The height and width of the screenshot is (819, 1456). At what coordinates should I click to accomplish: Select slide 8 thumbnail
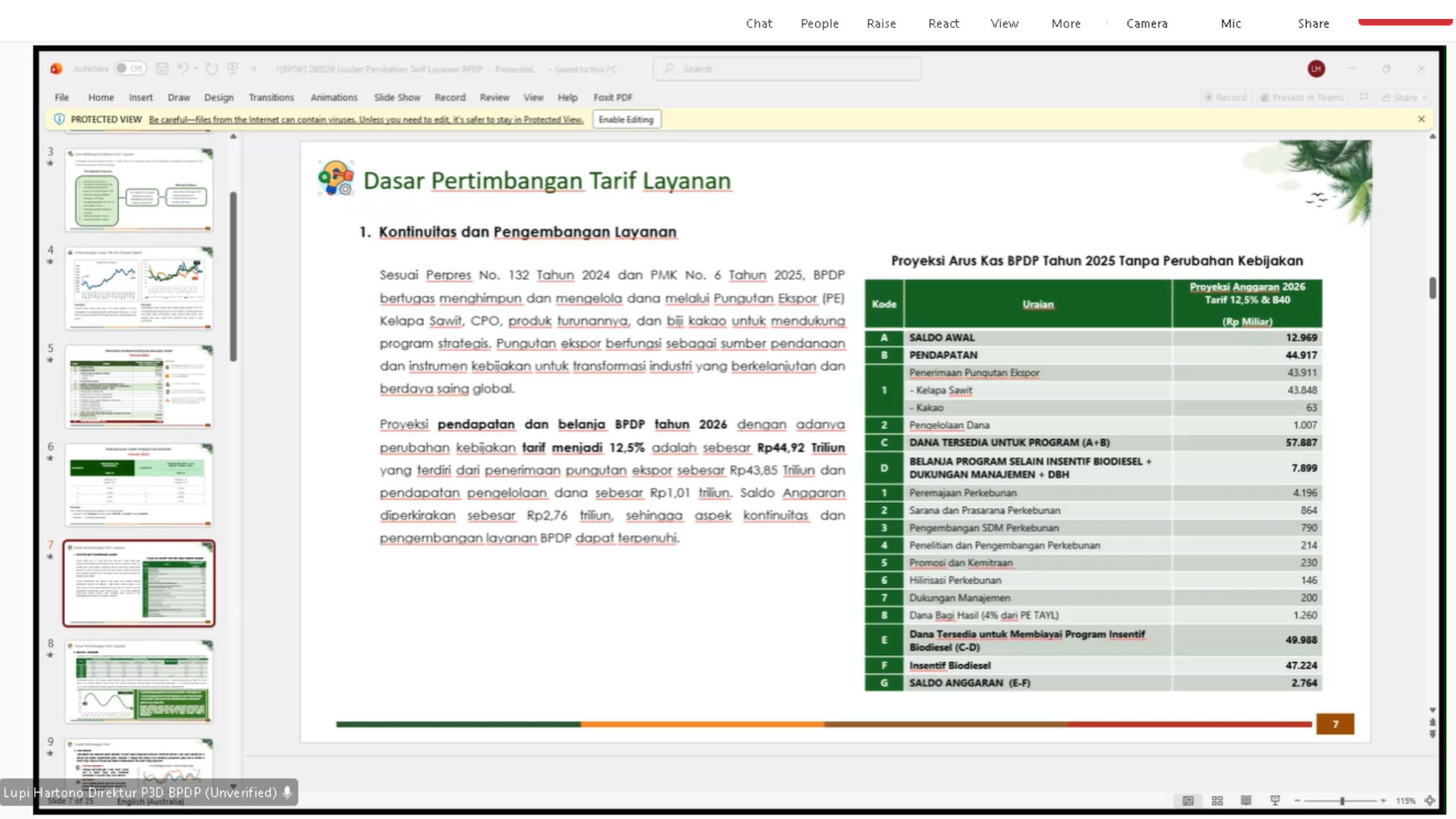click(139, 681)
